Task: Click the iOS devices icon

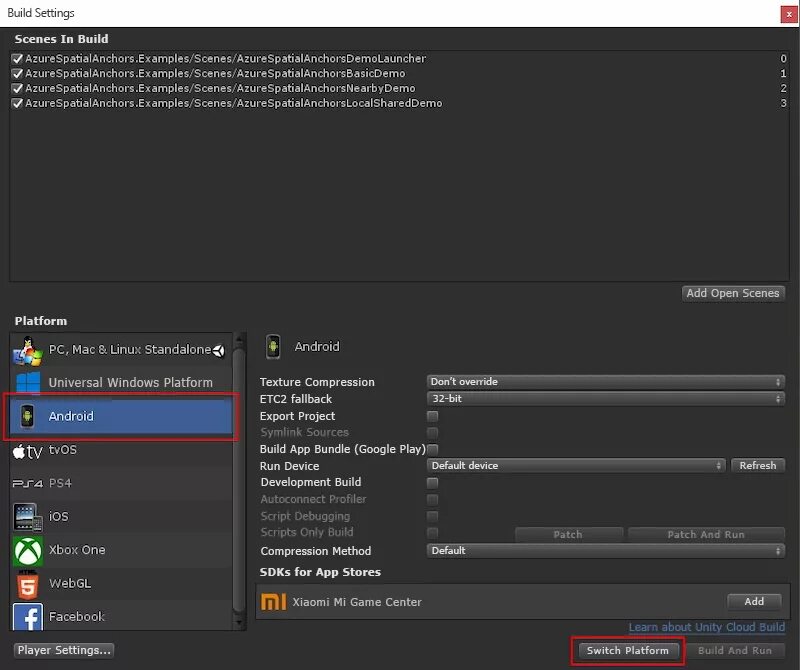Action: click(x=28, y=517)
